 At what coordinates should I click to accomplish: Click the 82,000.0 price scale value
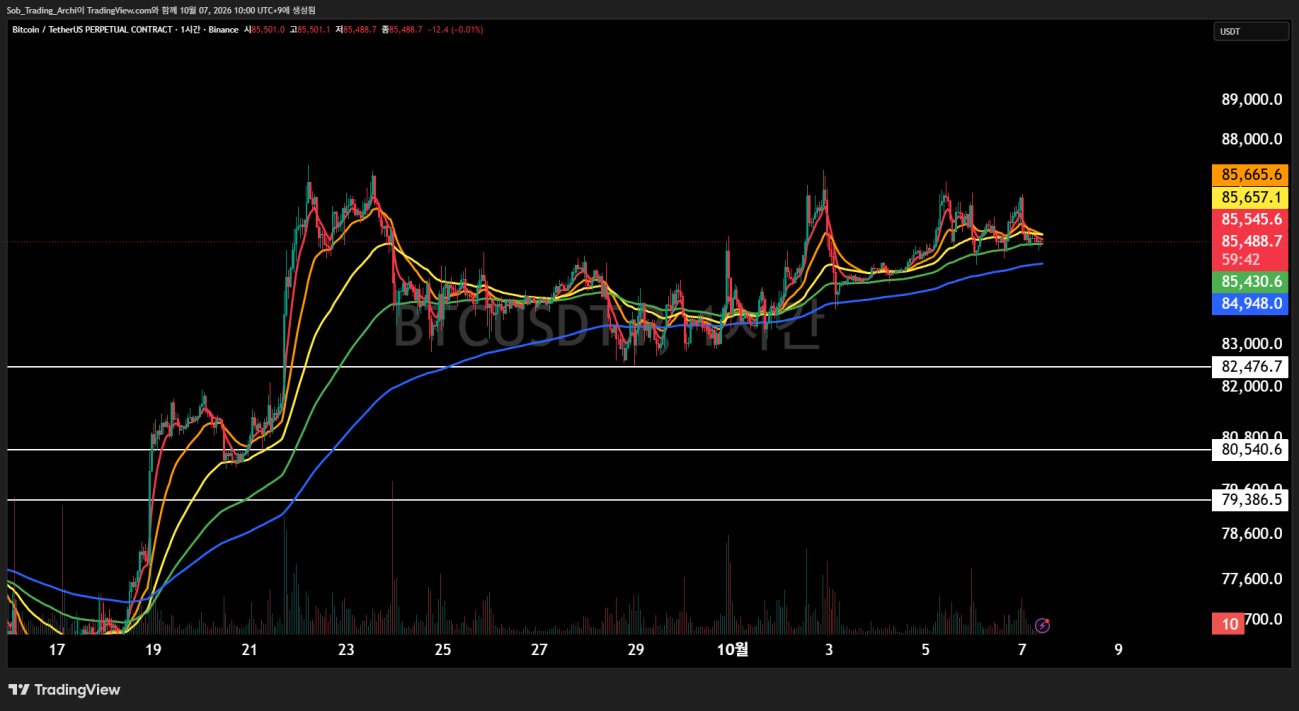(x=1252, y=386)
